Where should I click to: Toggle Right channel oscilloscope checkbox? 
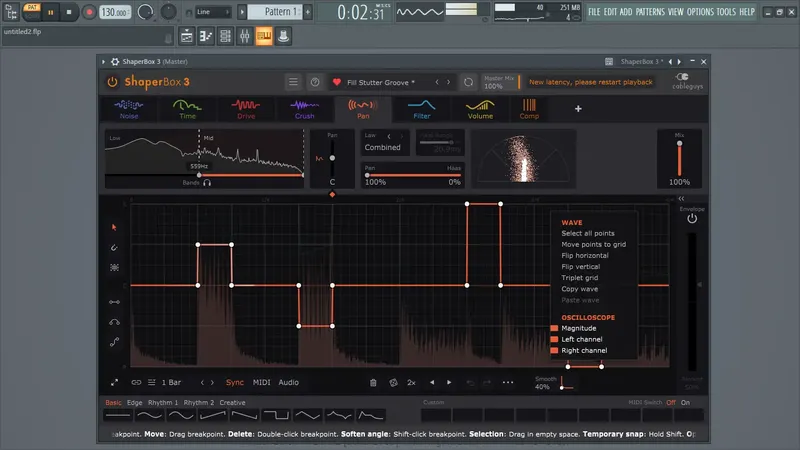click(x=554, y=351)
